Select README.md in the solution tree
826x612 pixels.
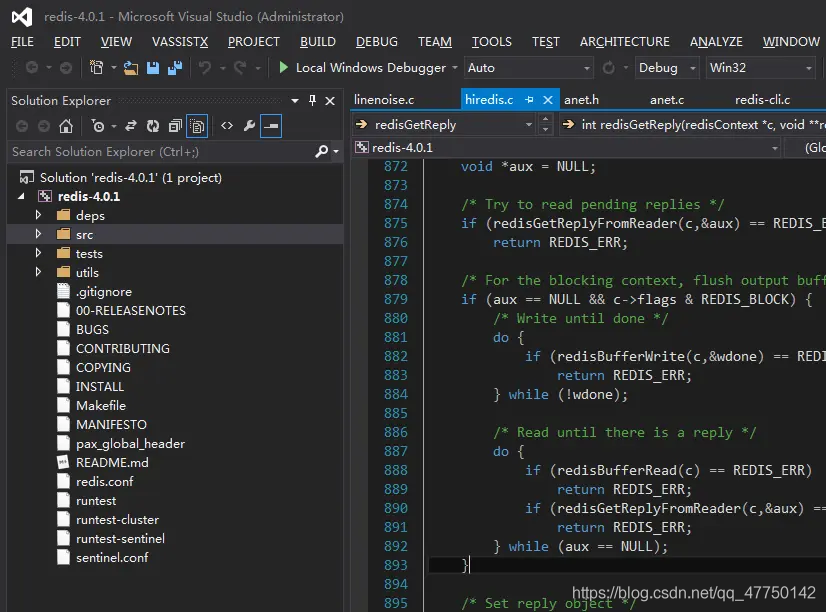[112, 462]
